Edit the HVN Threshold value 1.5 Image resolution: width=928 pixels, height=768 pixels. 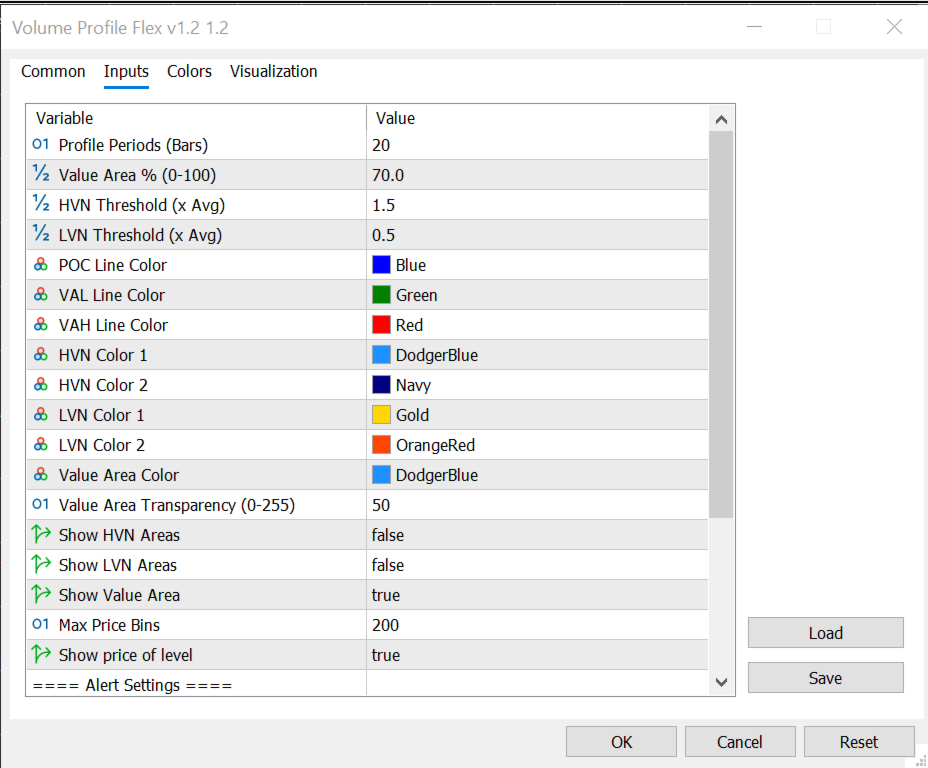(x=537, y=205)
